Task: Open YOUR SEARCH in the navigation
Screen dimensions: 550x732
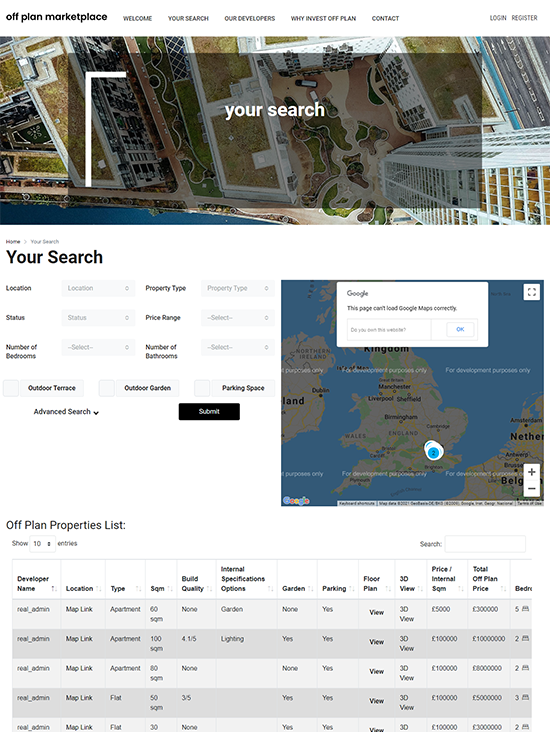Action: [x=188, y=19]
